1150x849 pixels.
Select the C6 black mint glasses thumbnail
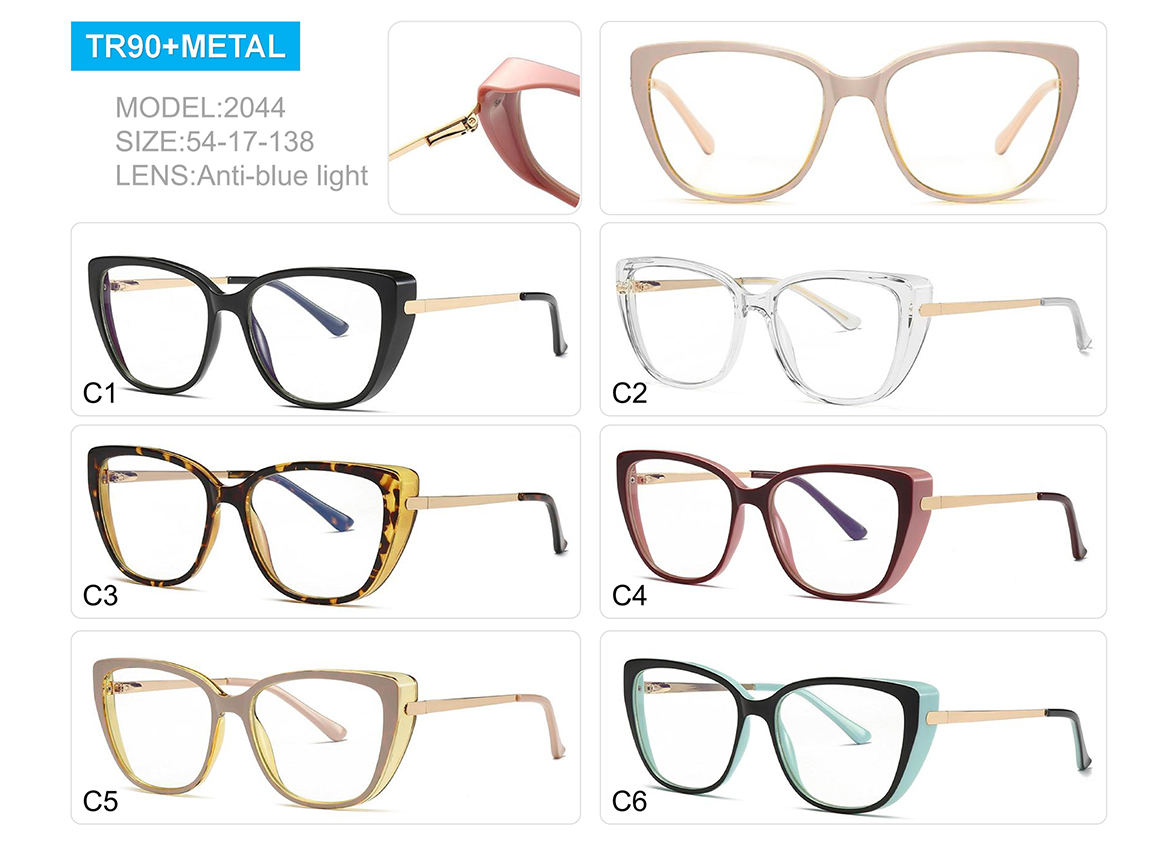853,727
